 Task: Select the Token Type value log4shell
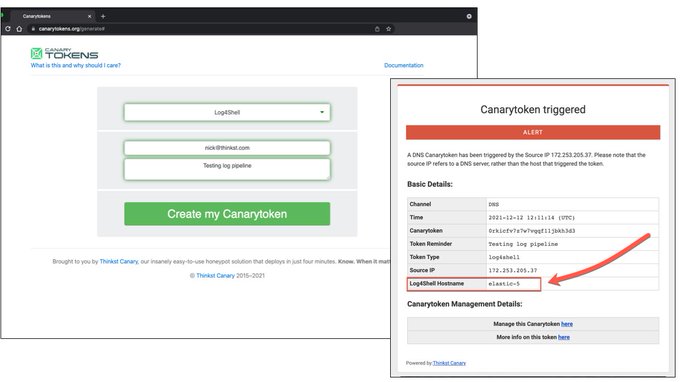504,257
